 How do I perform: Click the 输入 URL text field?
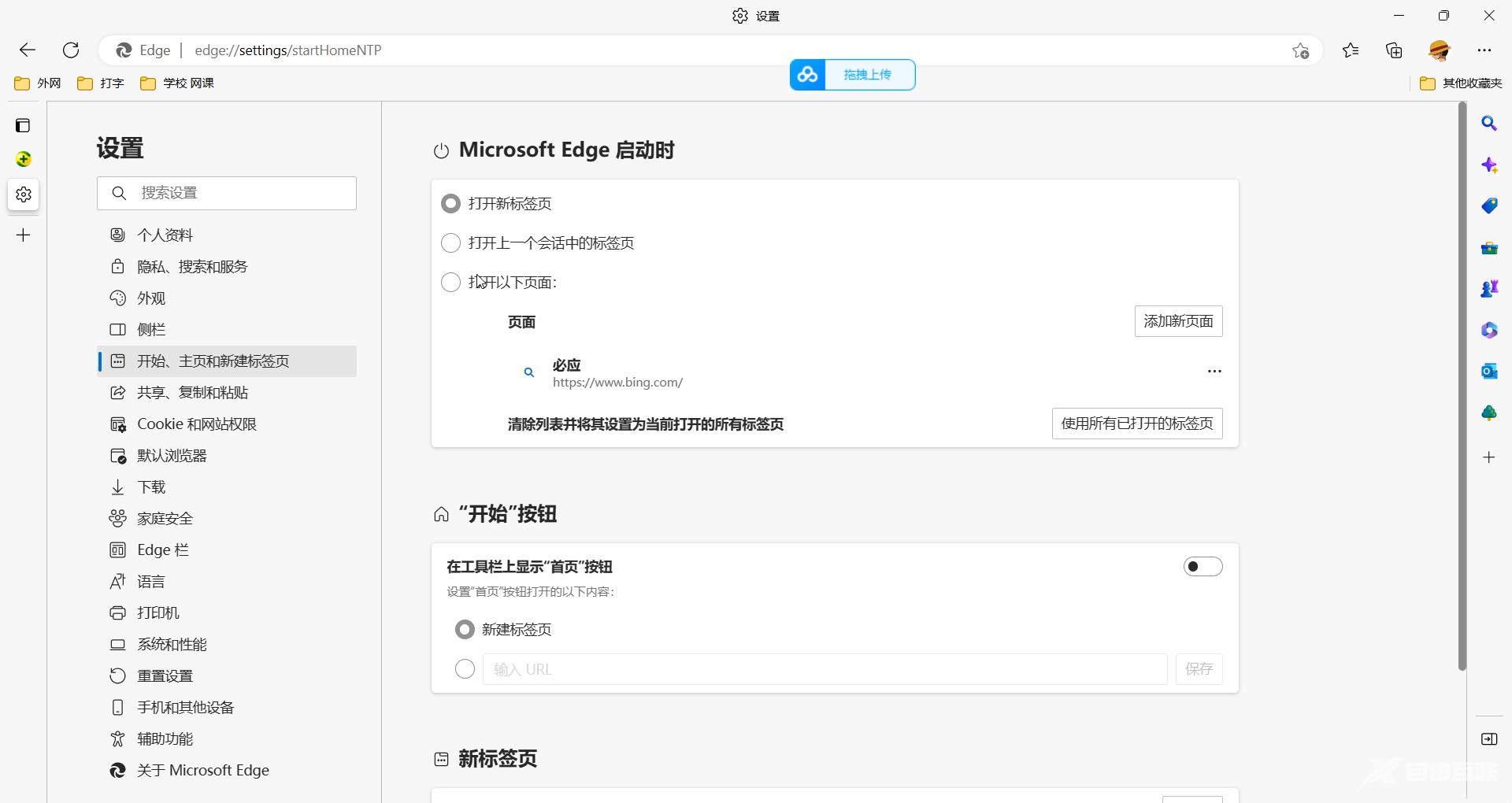[825, 669]
